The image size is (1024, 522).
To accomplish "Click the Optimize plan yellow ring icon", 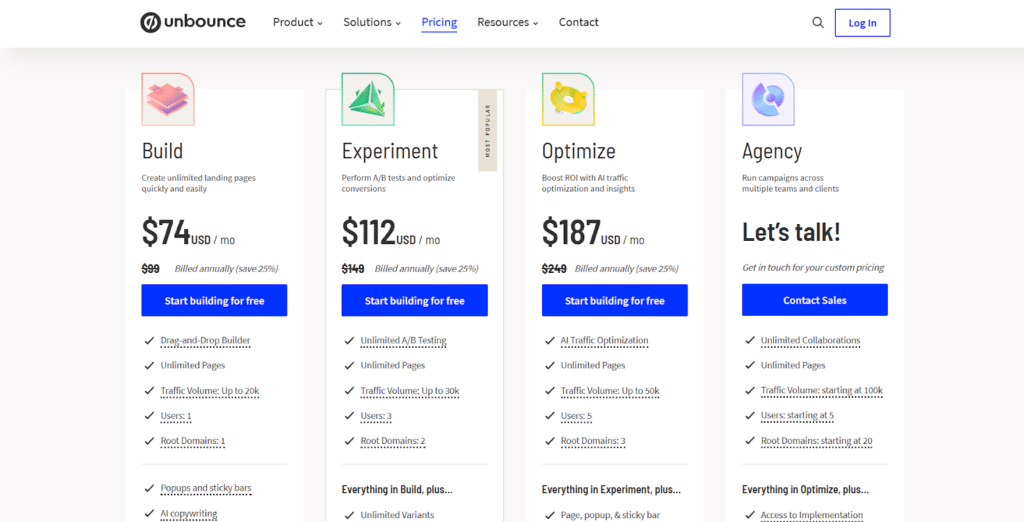I will [568, 99].
